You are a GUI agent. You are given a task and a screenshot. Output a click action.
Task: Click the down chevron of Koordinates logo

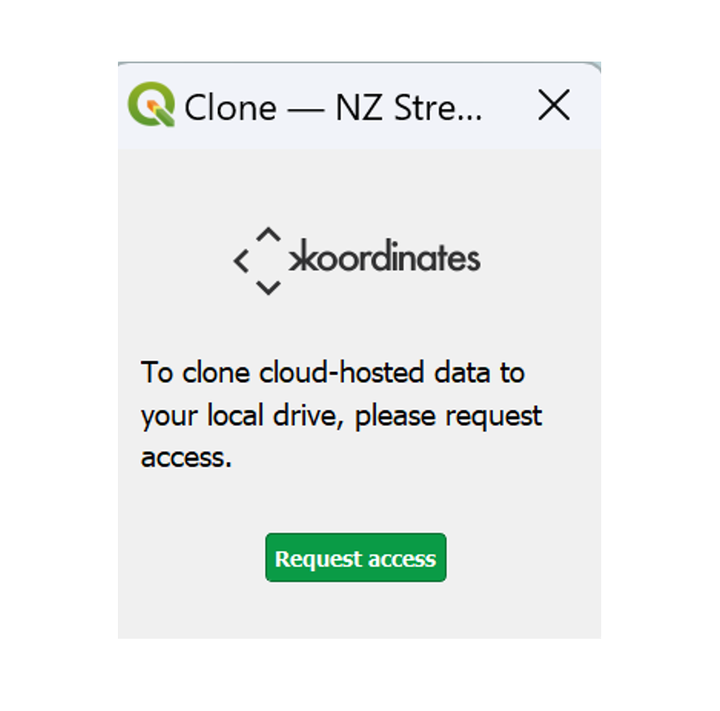point(269,288)
